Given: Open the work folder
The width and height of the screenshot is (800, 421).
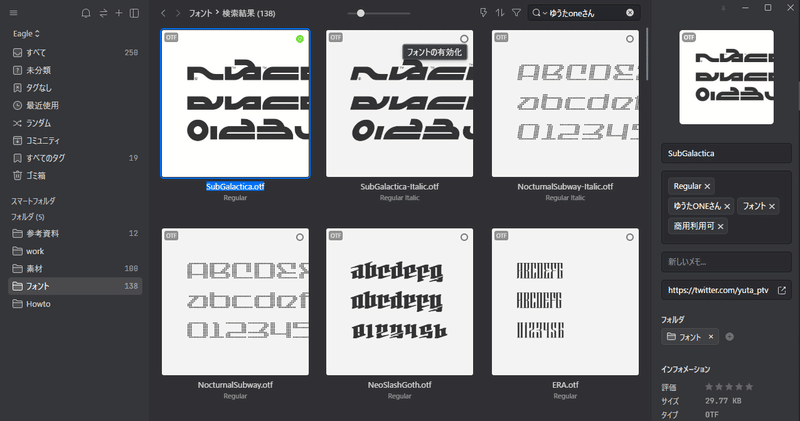Looking at the screenshot, I should click(75, 251).
